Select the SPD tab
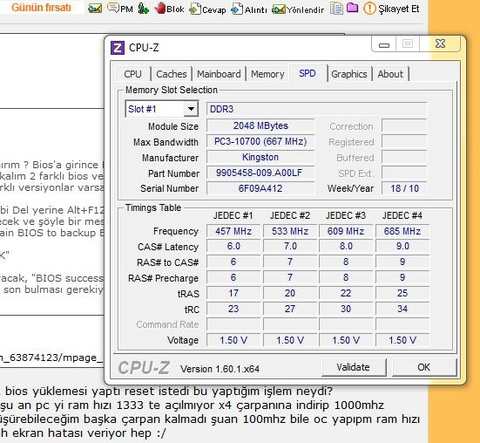480x443 pixels. point(307,73)
